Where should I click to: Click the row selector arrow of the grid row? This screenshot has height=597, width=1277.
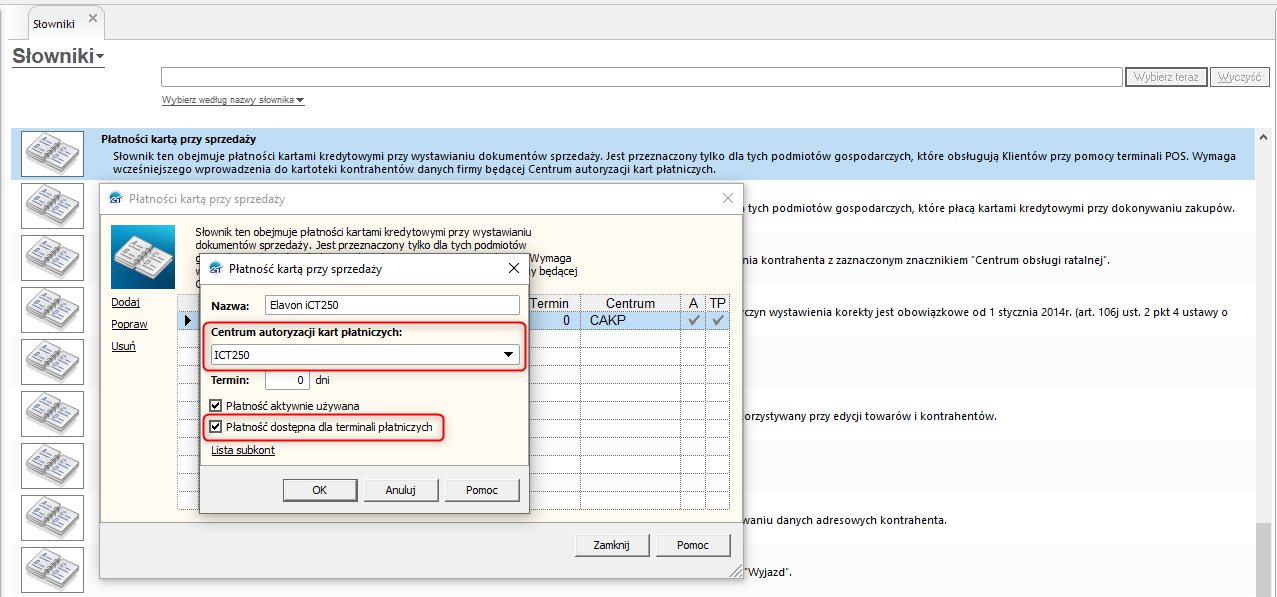[x=187, y=321]
